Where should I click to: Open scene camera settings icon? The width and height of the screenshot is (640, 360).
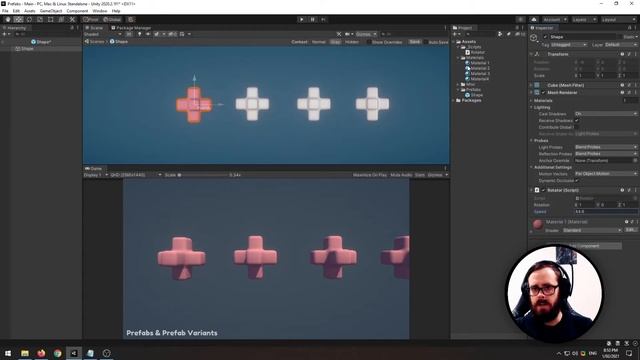point(348,34)
